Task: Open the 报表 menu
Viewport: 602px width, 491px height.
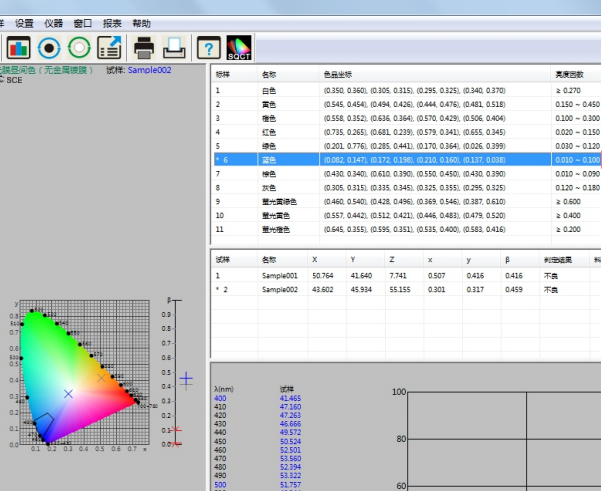Action: [113, 23]
